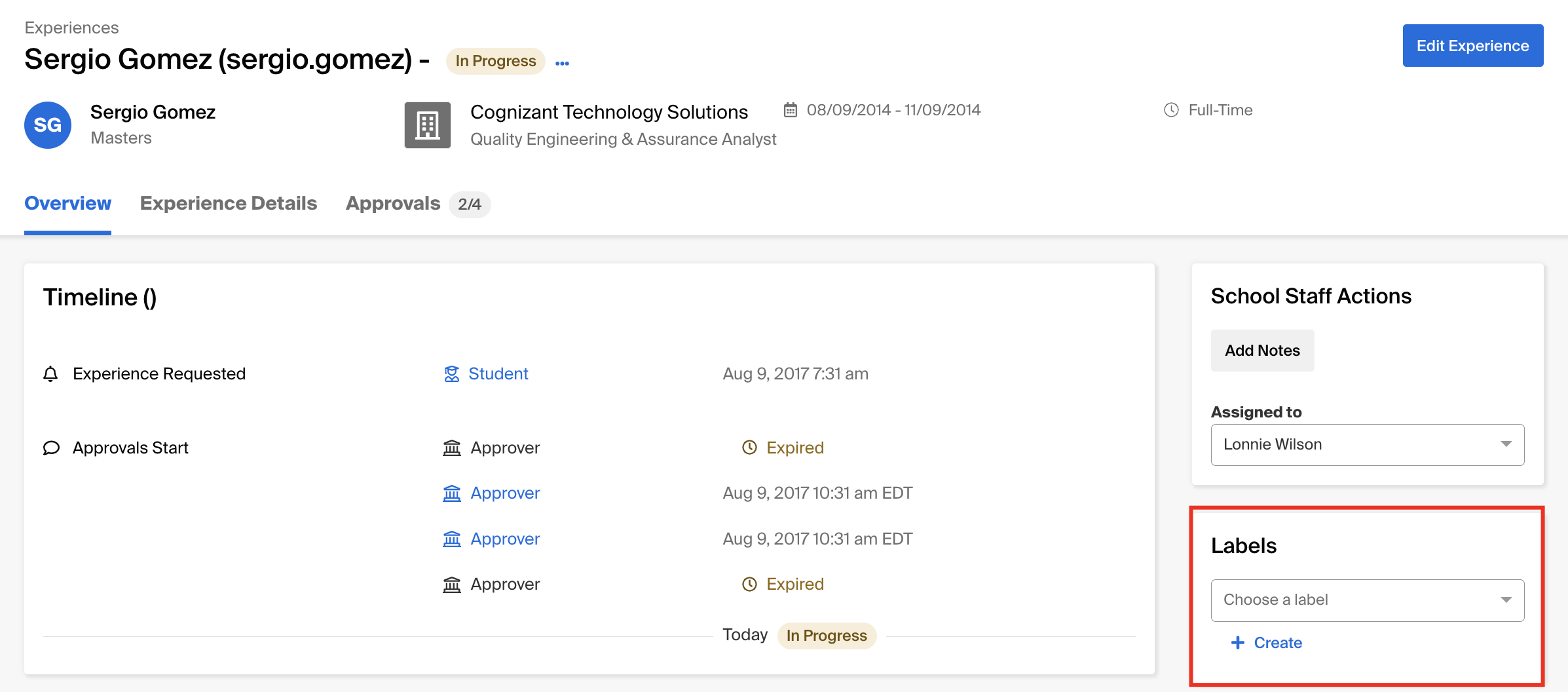This screenshot has height=692, width=1568.
Task: Click the three-dot more options icon
Action: [x=562, y=63]
